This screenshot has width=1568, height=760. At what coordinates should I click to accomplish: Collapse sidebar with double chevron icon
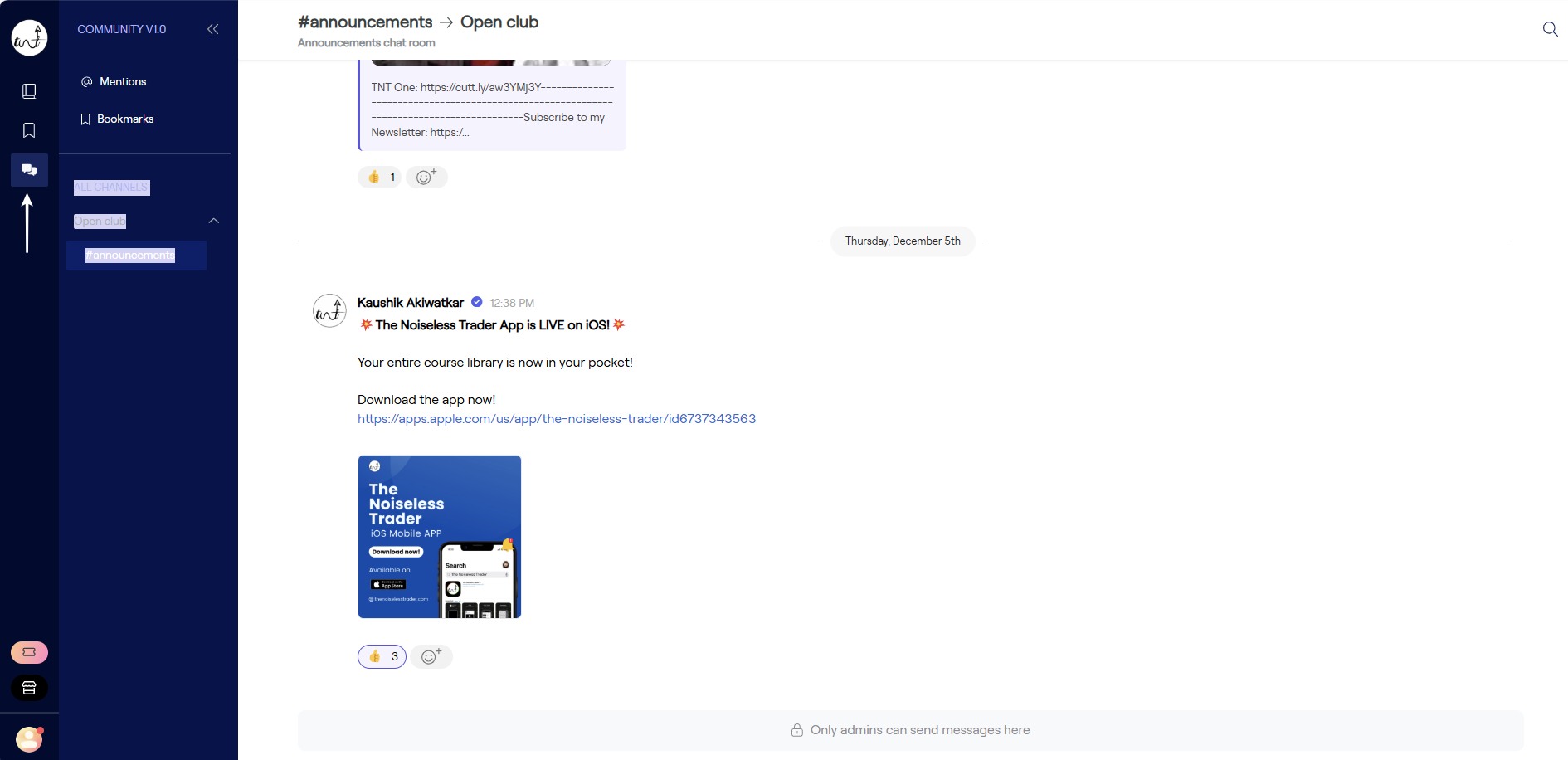pos(213,29)
